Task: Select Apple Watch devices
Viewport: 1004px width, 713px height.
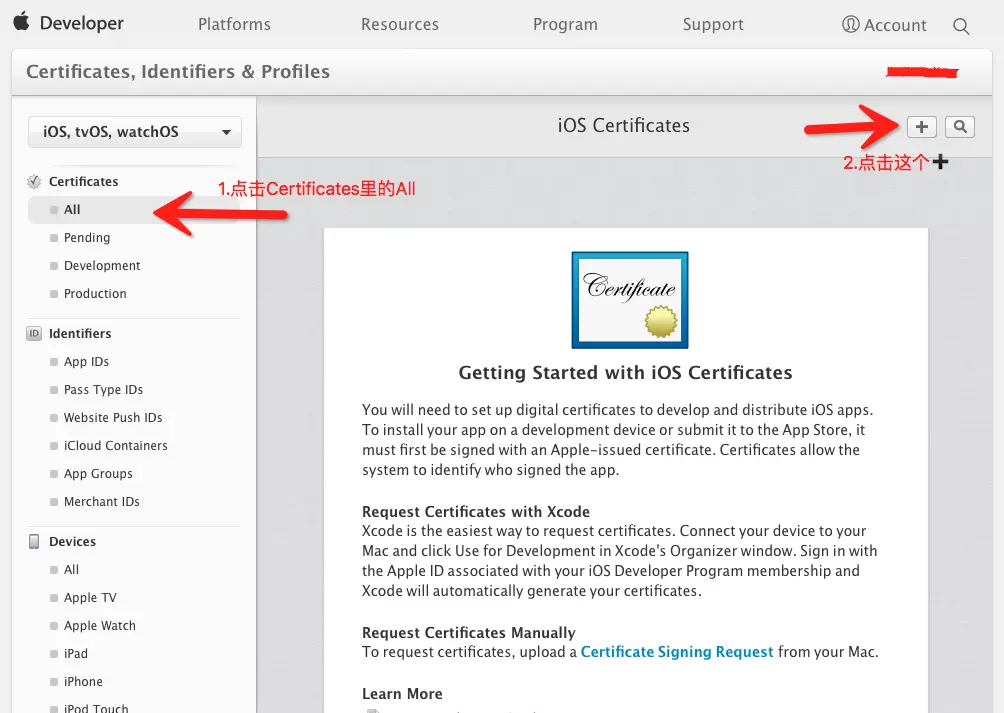Action: coord(100,626)
